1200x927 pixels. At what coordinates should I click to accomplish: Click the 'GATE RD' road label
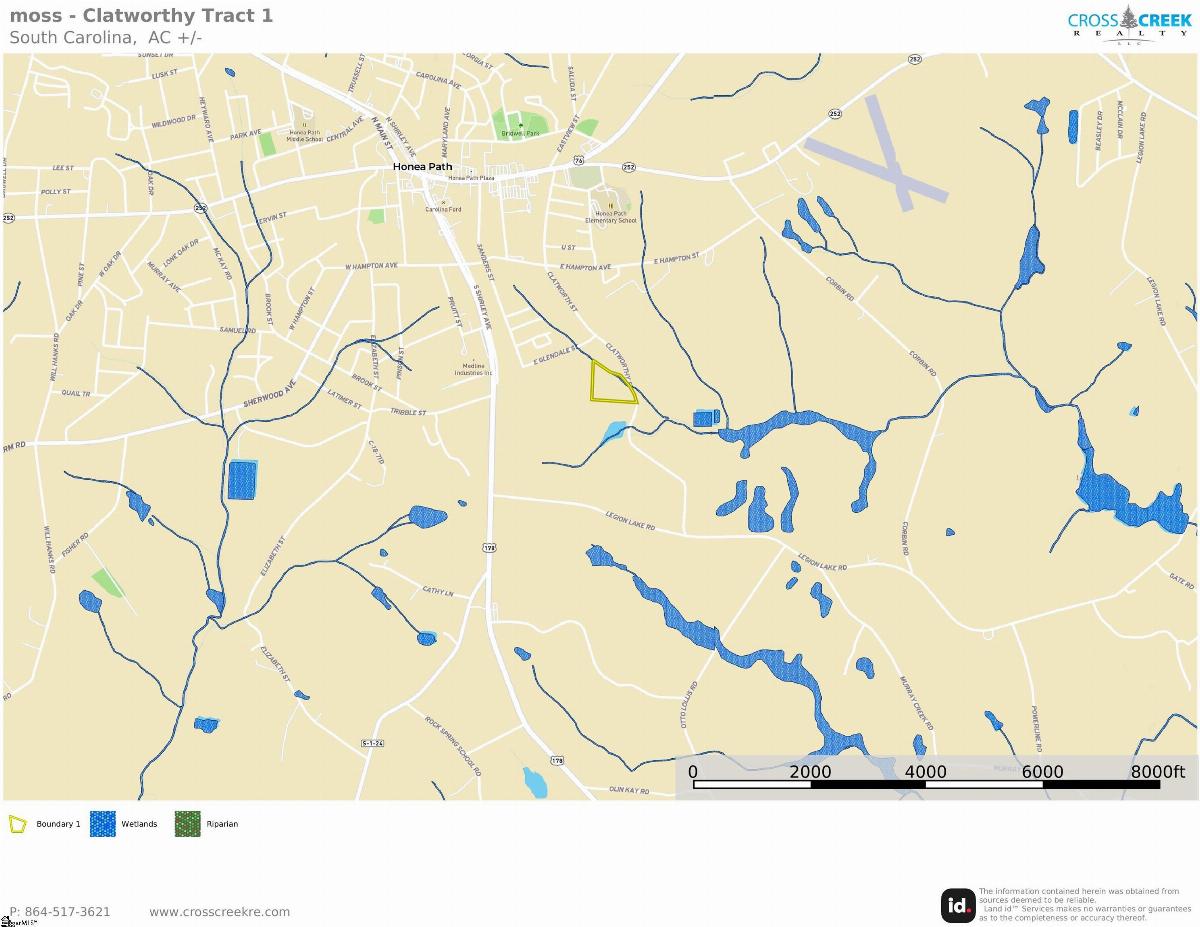coord(1182,580)
